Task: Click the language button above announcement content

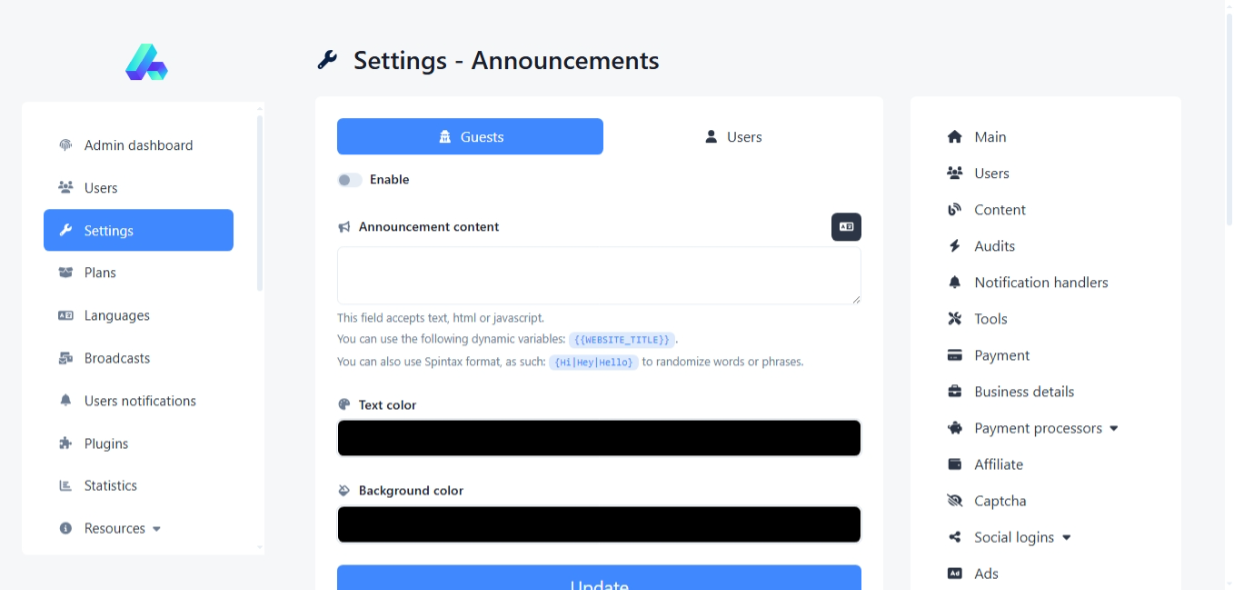Action: click(846, 227)
